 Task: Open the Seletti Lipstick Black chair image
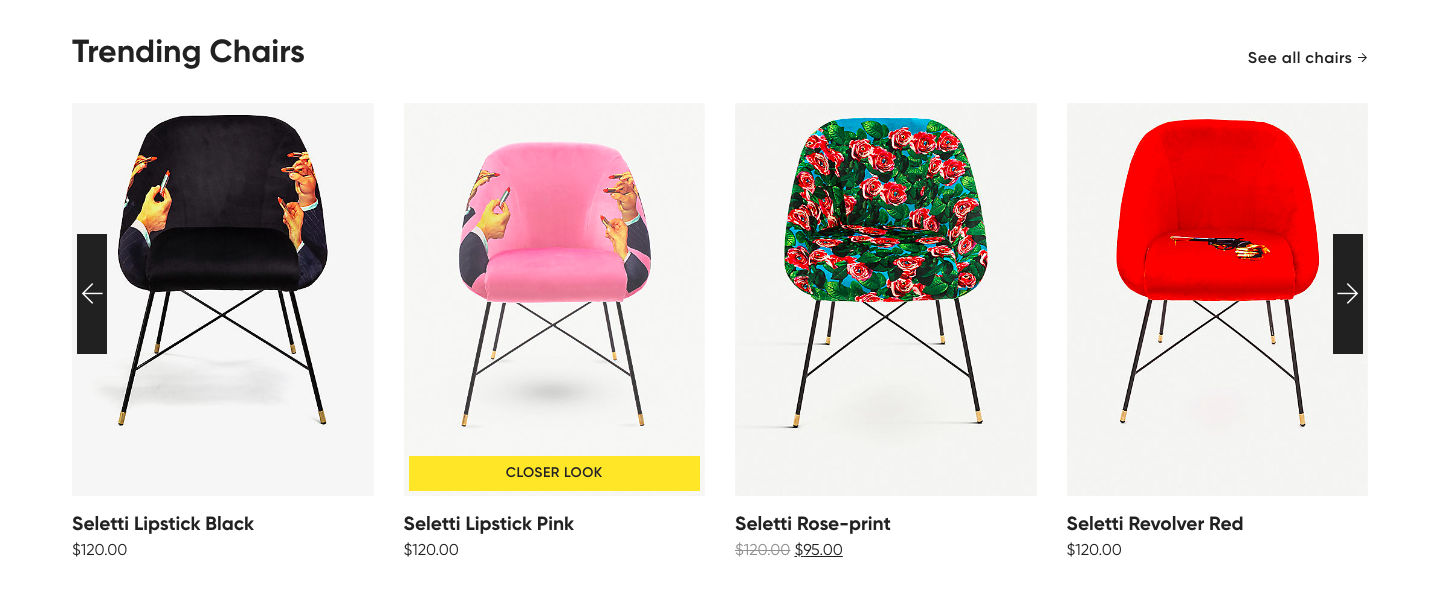(223, 299)
